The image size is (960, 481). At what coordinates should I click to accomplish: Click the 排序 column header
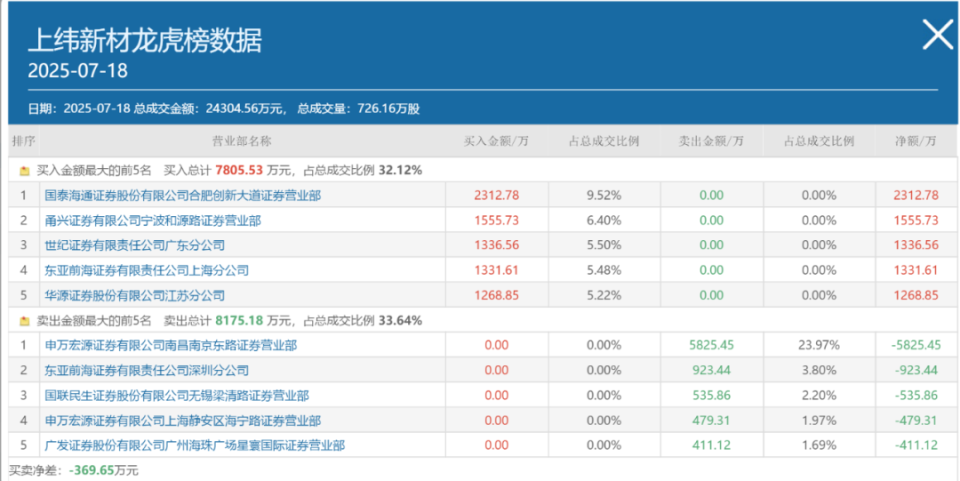click(x=24, y=141)
